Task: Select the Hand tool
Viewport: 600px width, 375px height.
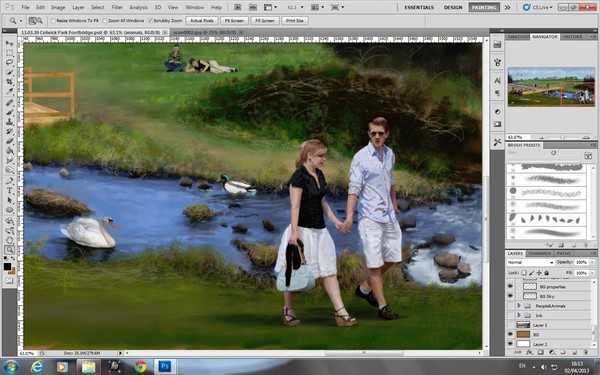Action: 9,240
